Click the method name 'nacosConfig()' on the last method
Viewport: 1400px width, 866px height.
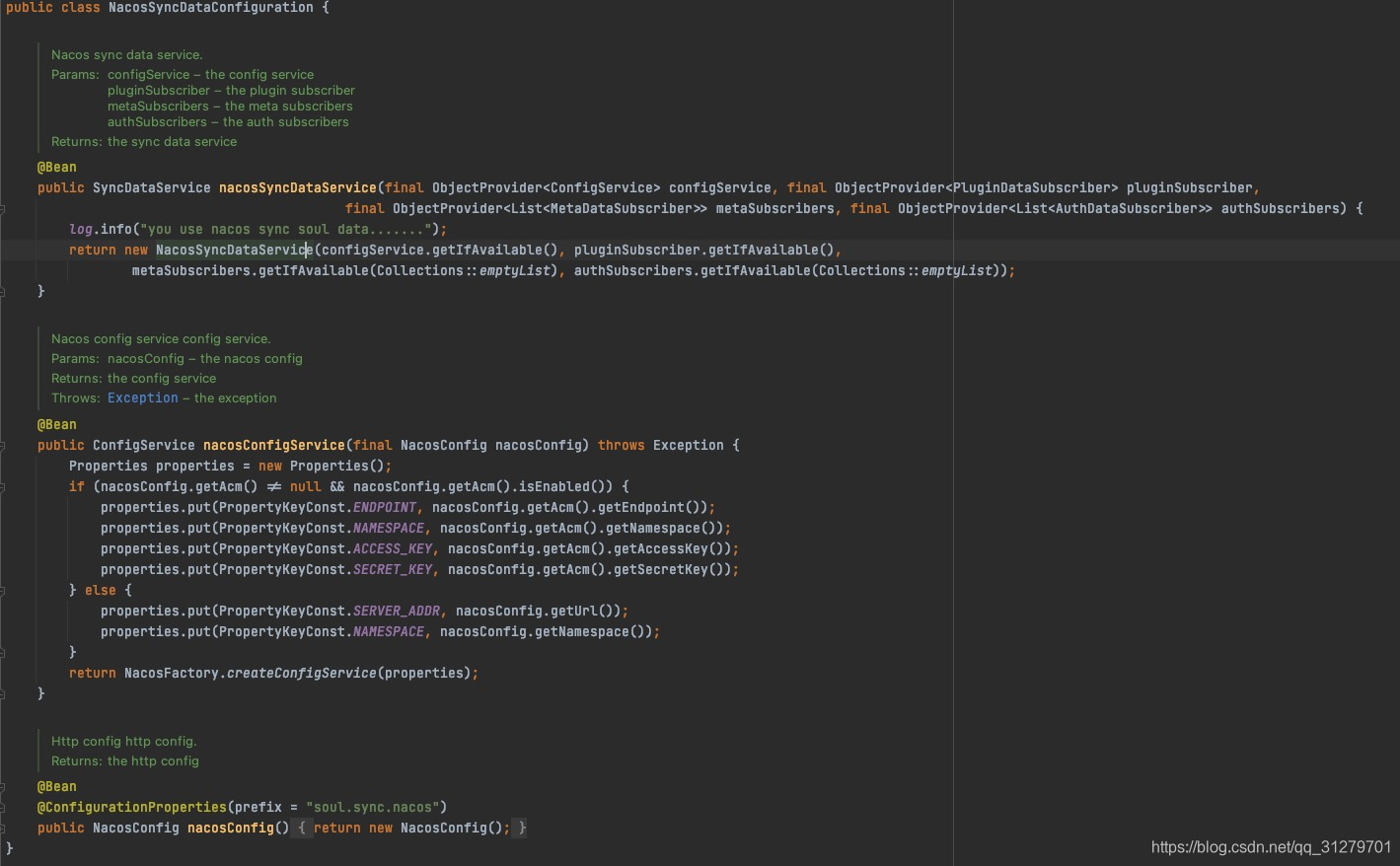239,828
